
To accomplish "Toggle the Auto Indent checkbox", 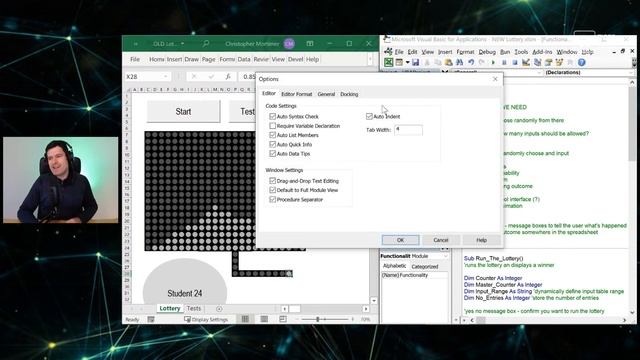I will click(369, 116).
